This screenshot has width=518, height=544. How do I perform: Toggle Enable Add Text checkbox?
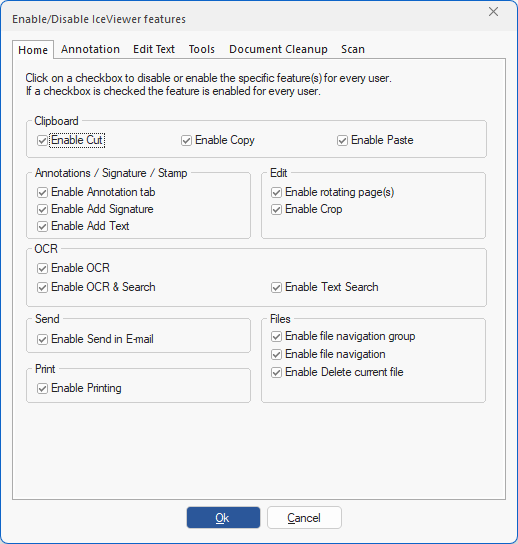click(42, 227)
